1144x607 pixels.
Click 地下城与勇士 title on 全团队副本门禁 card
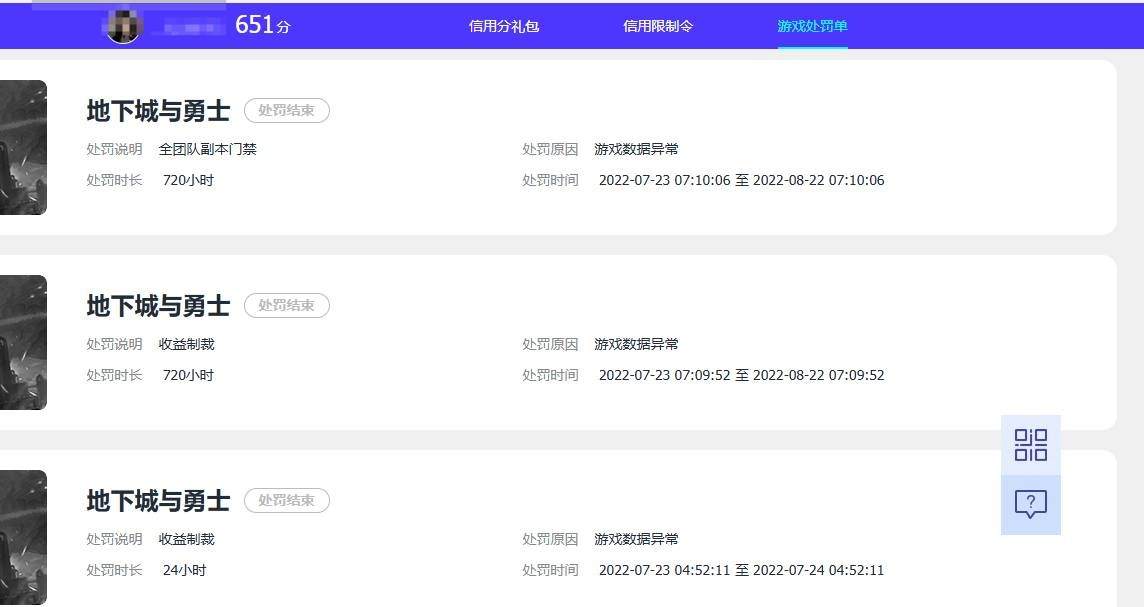point(158,111)
